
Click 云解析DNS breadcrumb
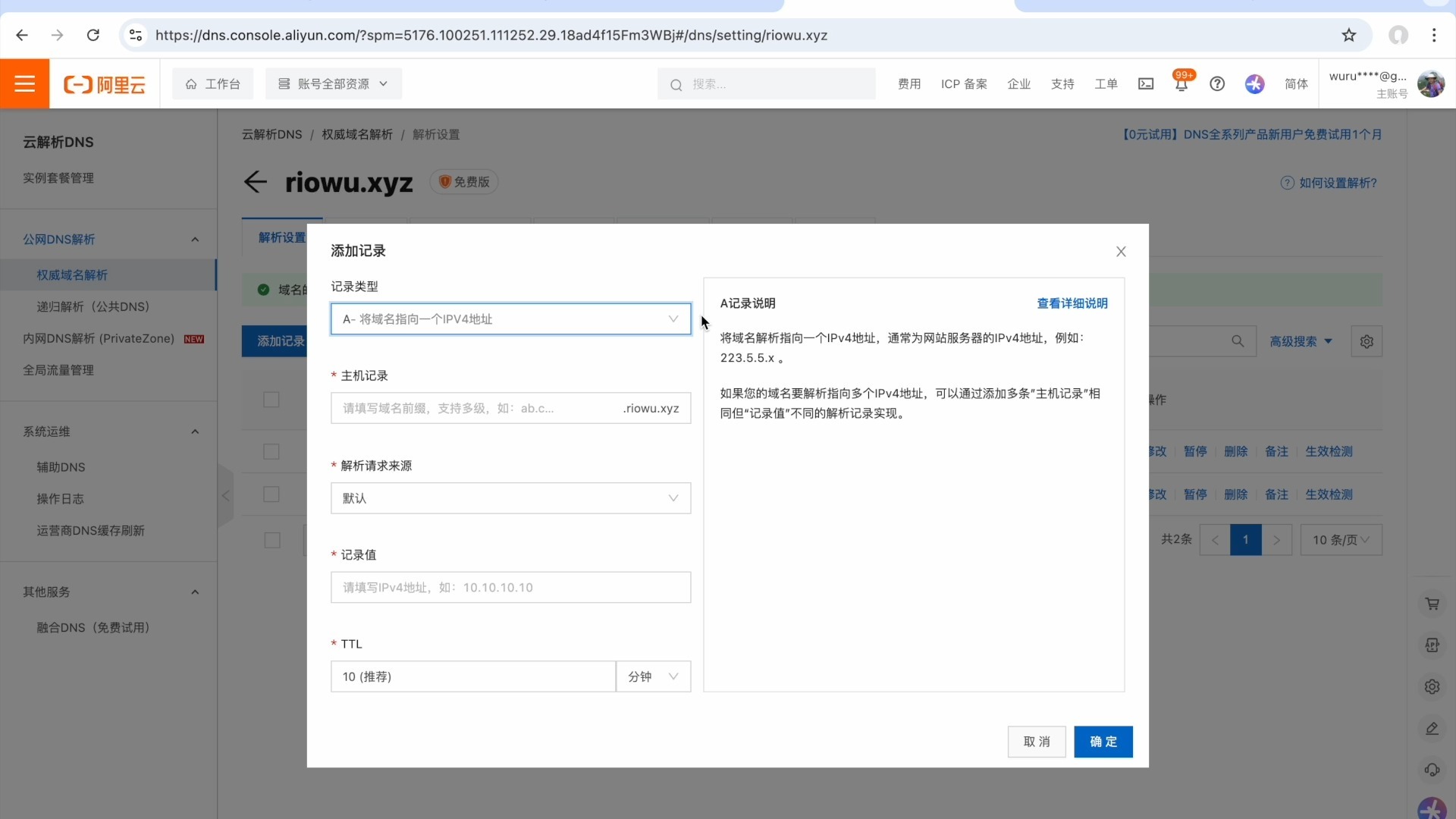tap(271, 134)
